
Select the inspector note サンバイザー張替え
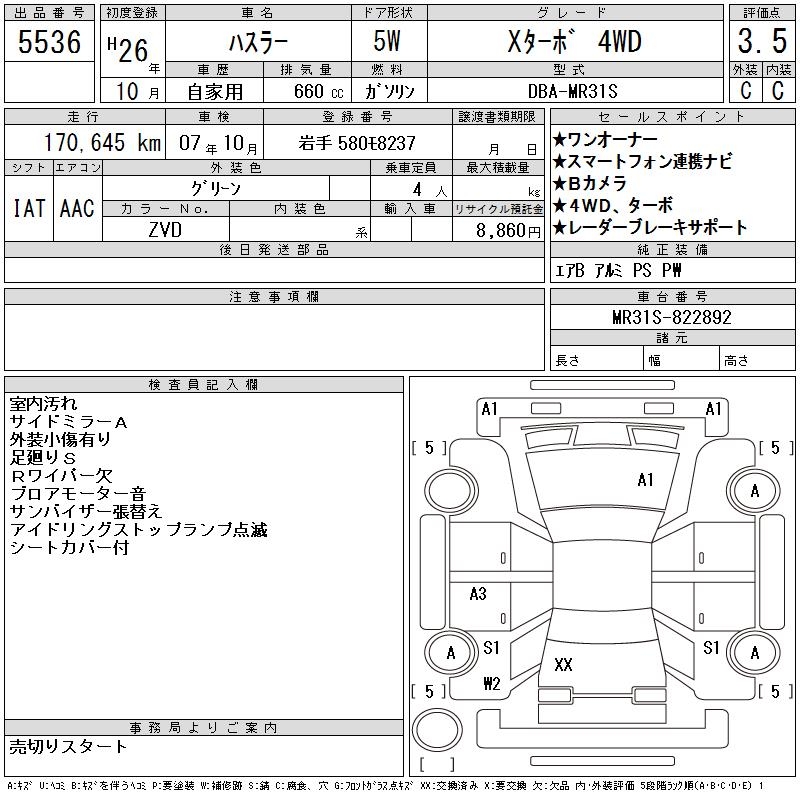coord(86,512)
